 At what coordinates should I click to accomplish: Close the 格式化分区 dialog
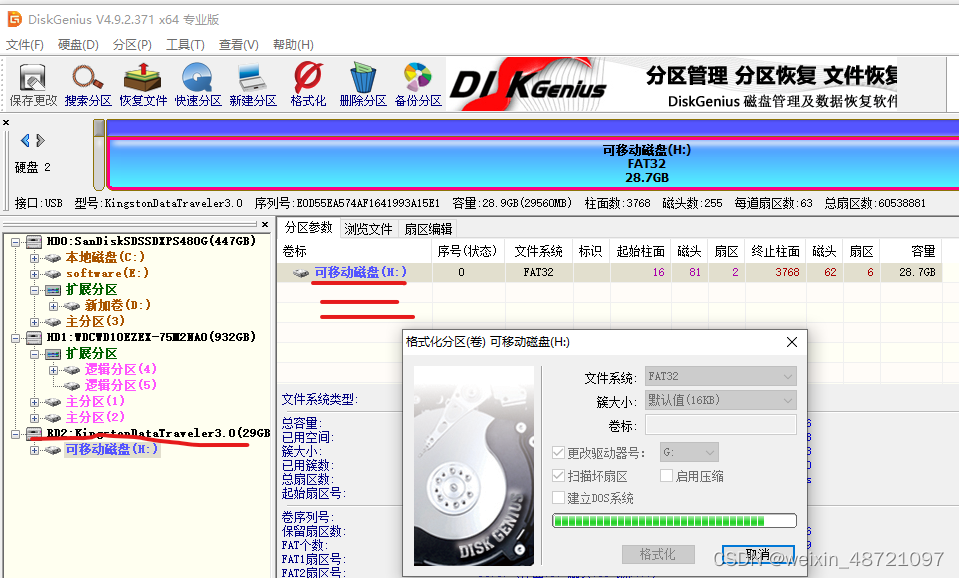[791, 342]
